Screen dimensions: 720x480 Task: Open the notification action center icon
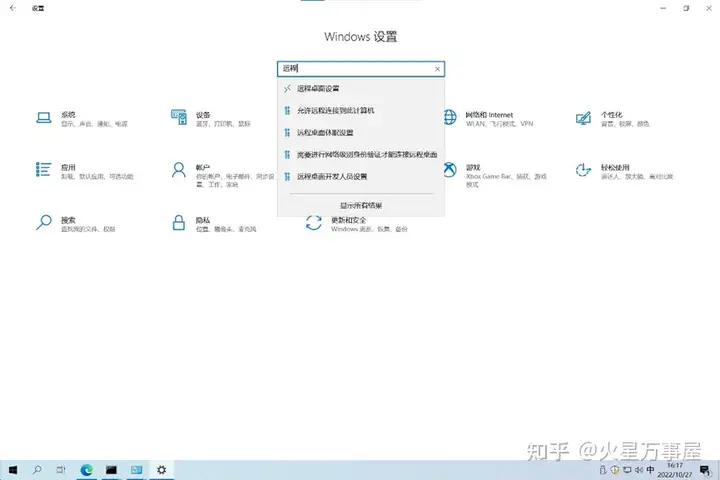point(705,470)
